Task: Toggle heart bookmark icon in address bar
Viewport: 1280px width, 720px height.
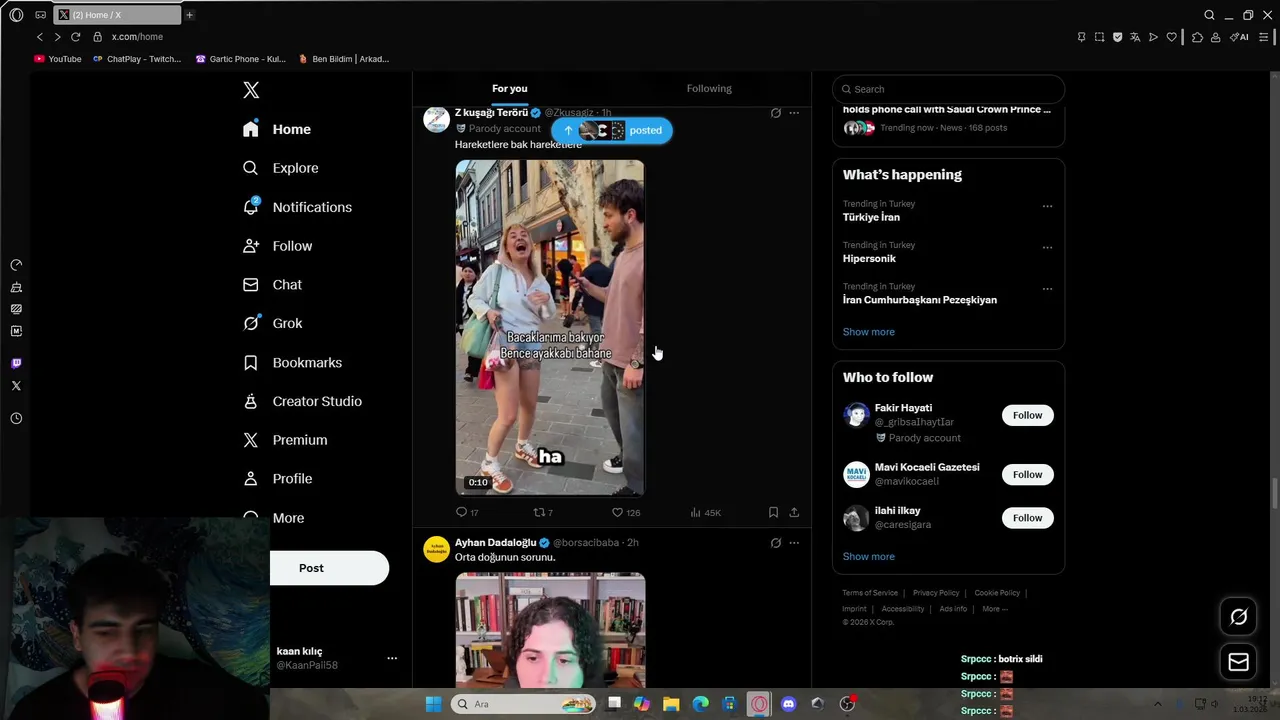Action: point(1171,37)
